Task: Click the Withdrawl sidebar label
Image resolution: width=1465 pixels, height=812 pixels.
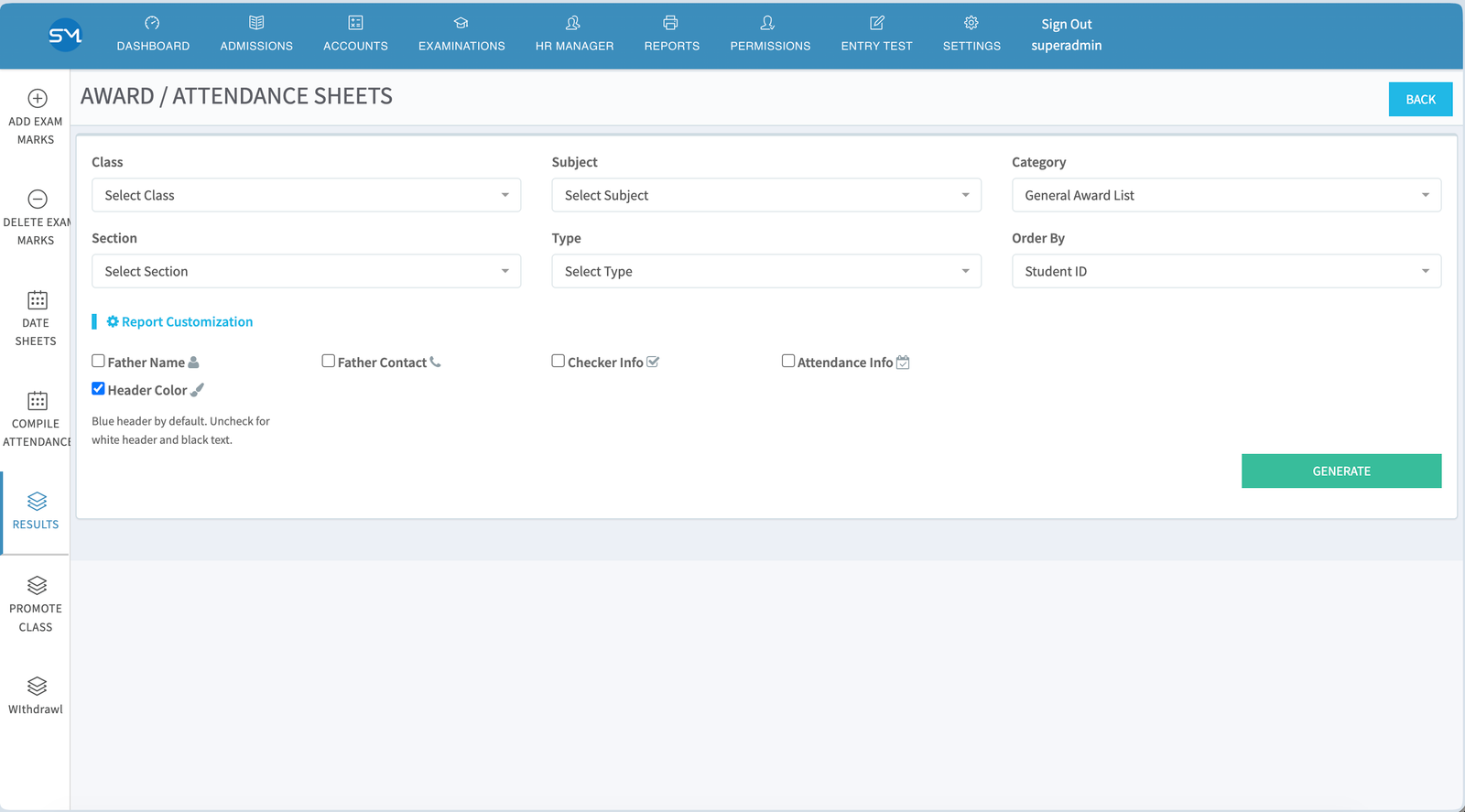Action: click(x=36, y=709)
